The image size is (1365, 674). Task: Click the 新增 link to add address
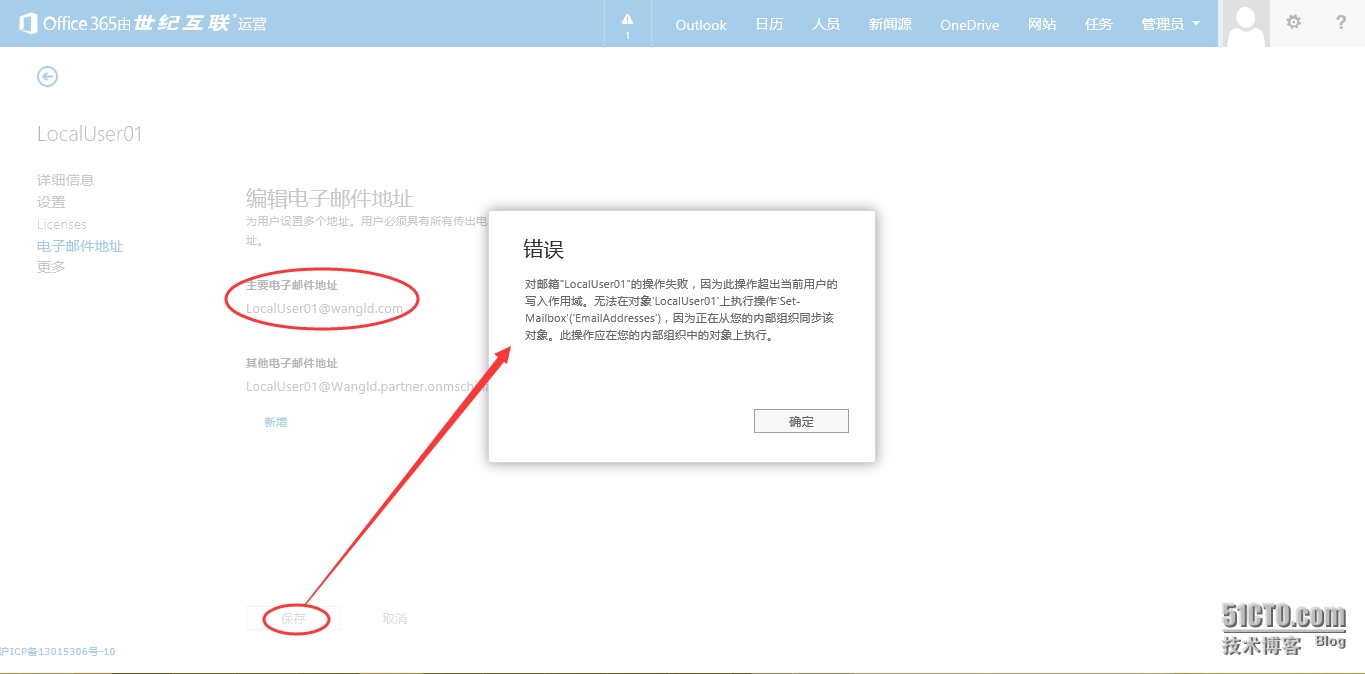pyautogui.click(x=275, y=422)
